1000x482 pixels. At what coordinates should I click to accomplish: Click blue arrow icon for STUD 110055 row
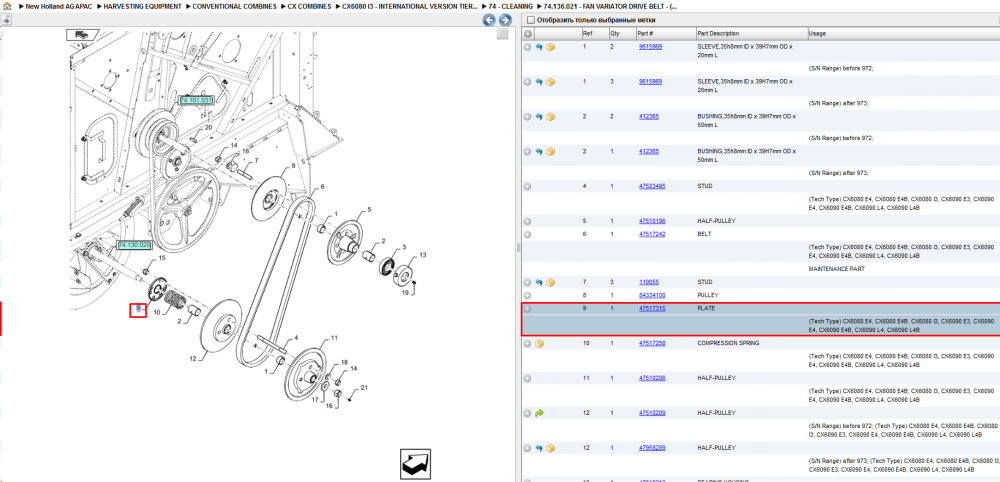pyautogui.click(x=539, y=282)
